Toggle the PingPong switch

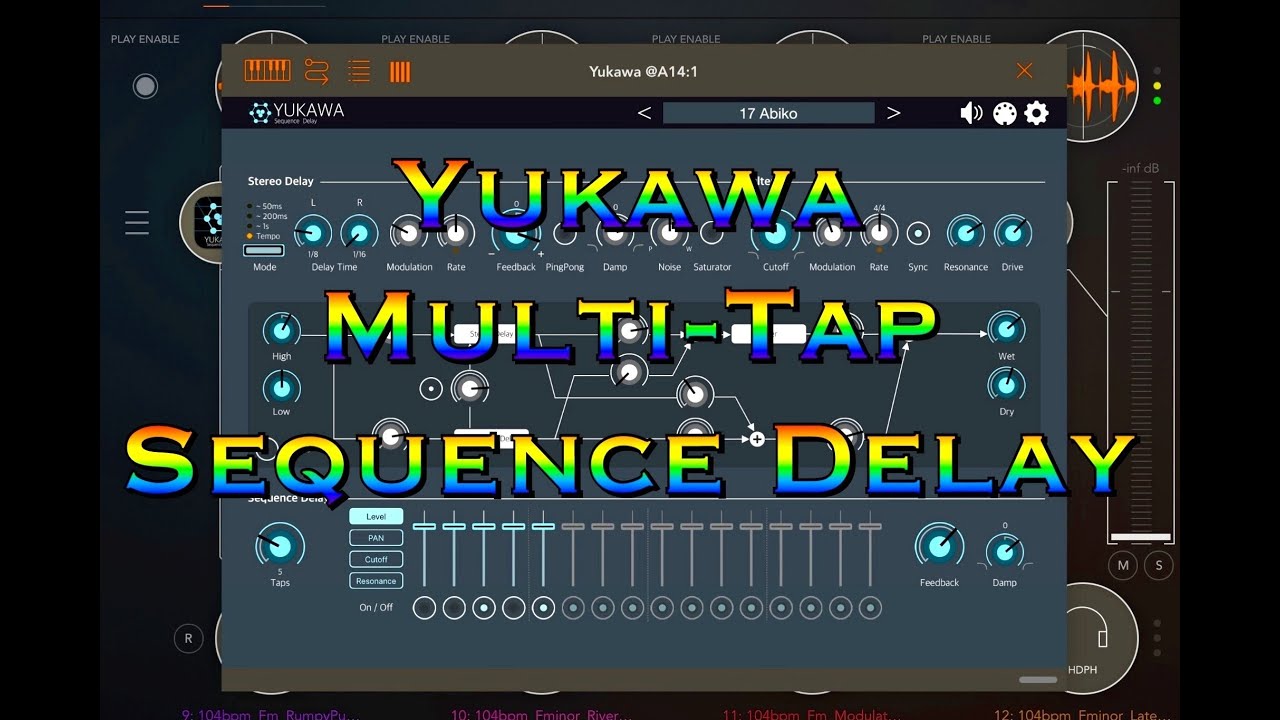[565, 234]
